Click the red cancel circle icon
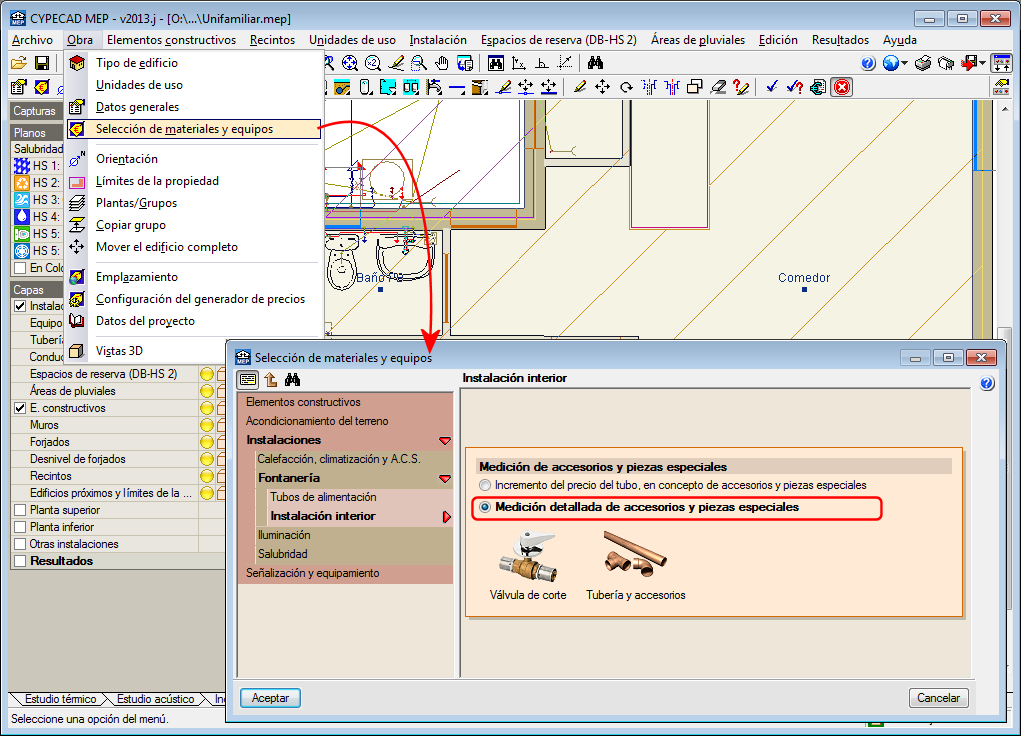The height and width of the screenshot is (736, 1021). 842,87
